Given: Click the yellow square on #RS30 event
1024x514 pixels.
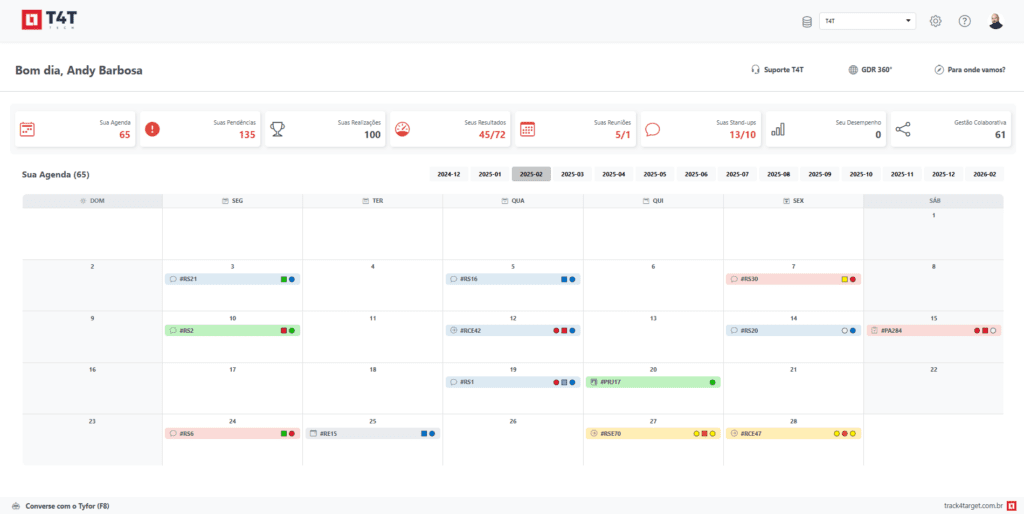Looking at the screenshot, I should pyautogui.click(x=844, y=279).
